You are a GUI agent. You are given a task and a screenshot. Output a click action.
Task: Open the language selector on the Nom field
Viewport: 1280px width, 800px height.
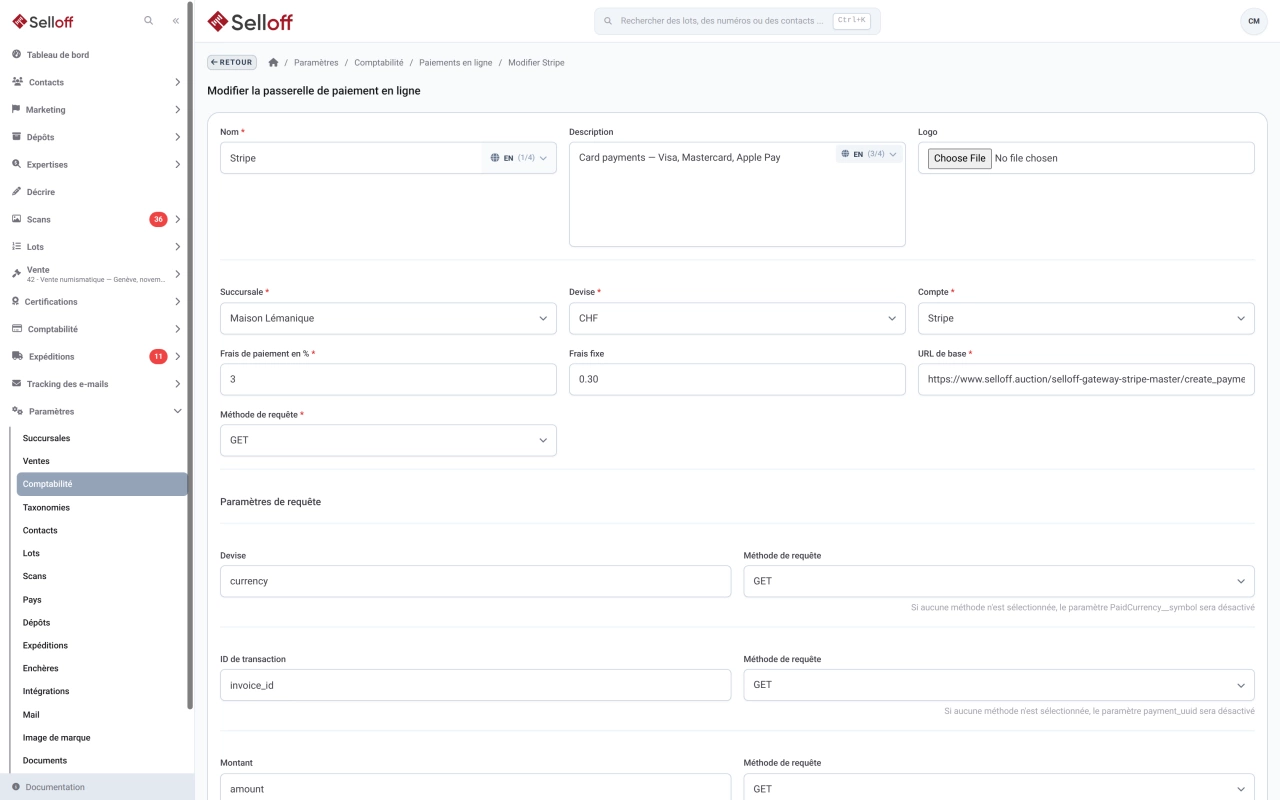tap(520, 158)
